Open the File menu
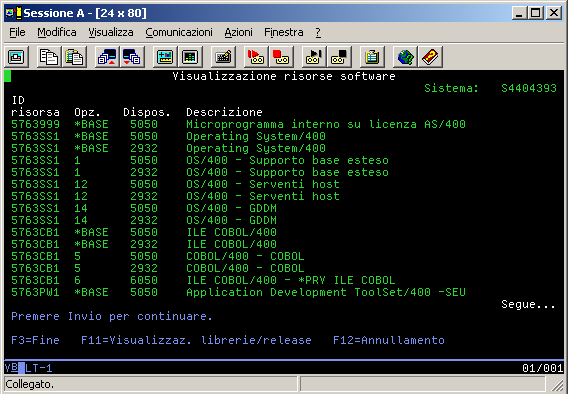The width and height of the screenshot is (568, 394). click(x=17, y=32)
